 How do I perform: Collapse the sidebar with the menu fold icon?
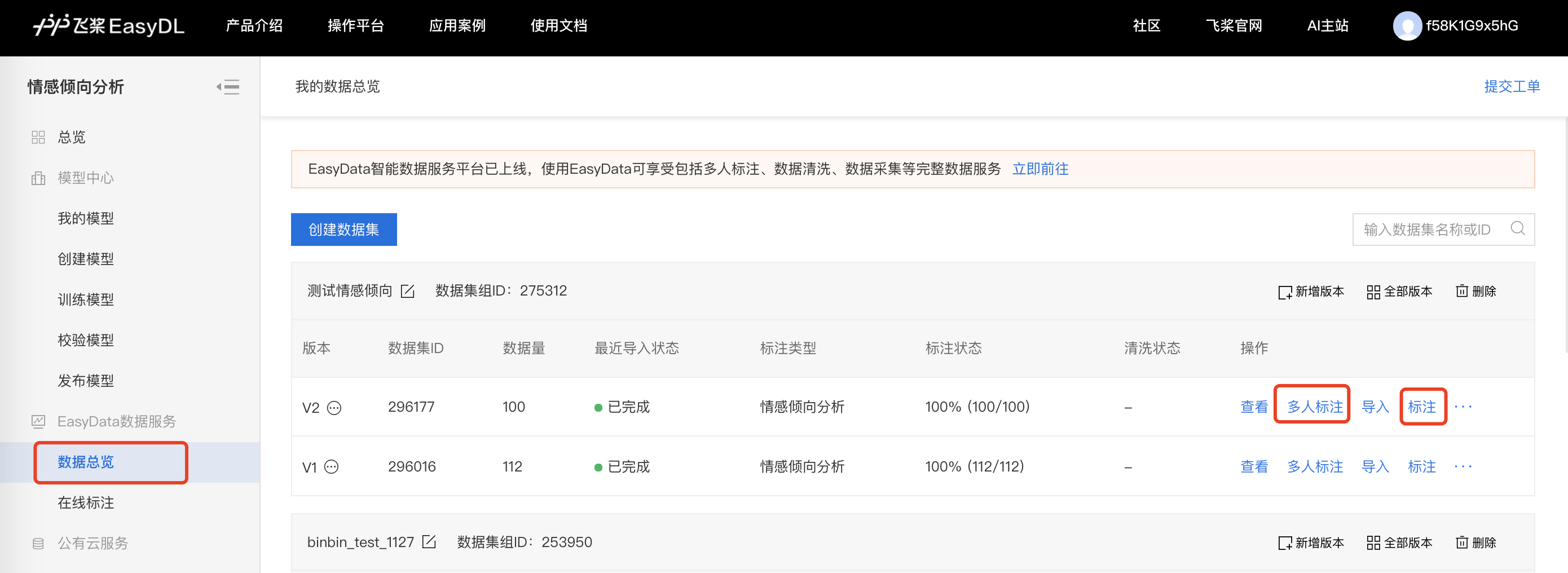tap(228, 87)
